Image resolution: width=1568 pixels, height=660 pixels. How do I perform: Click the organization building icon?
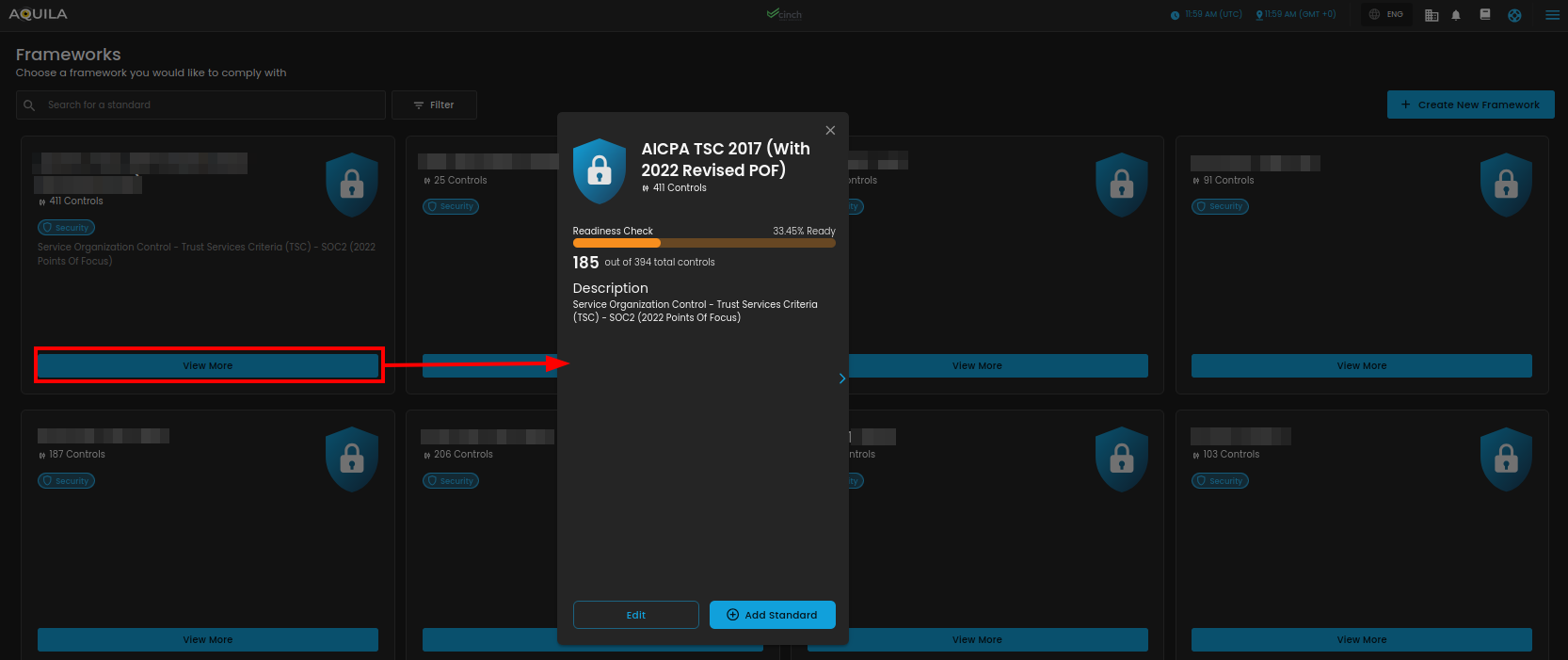1432,15
